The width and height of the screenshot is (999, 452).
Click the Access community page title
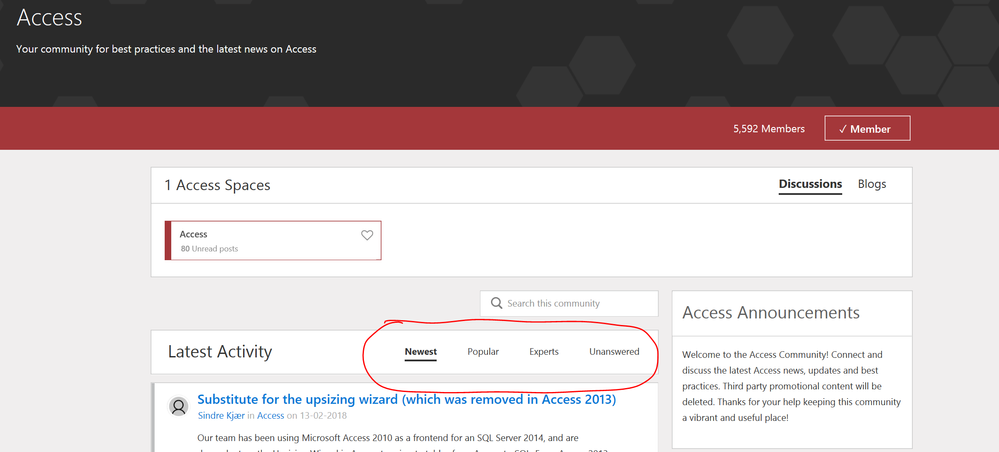[49, 18]
